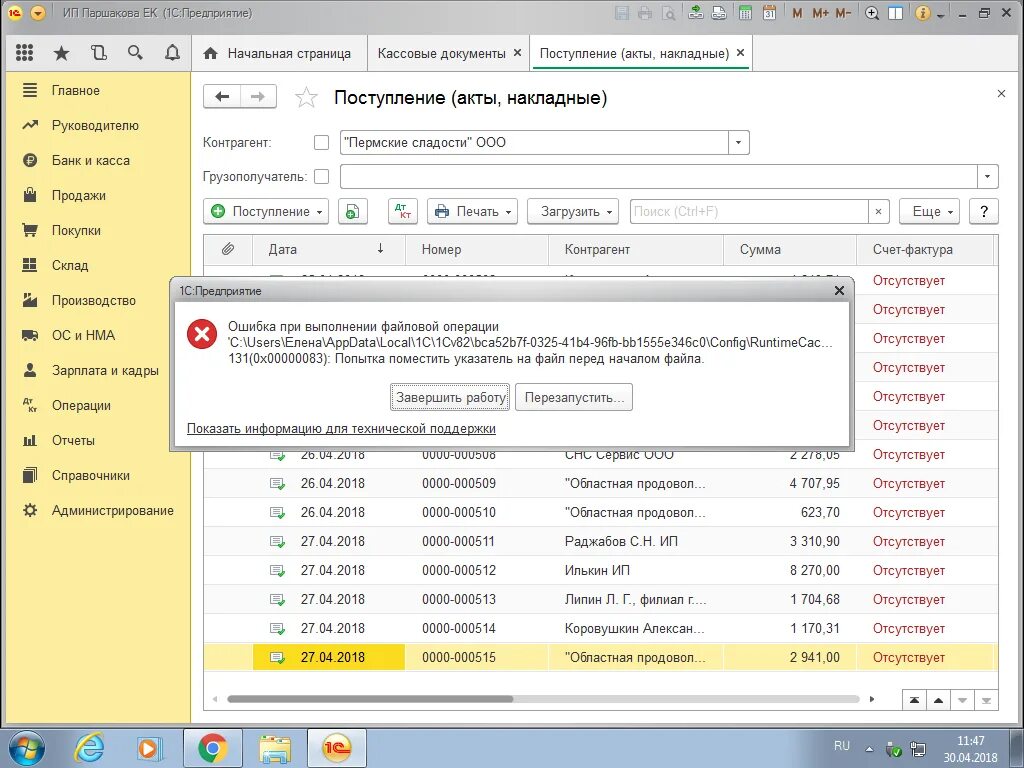Image resolution: width=1024 pixels, height=768 pixels.
Task: Click the M+ button in title bar
Action: [820, 12]
